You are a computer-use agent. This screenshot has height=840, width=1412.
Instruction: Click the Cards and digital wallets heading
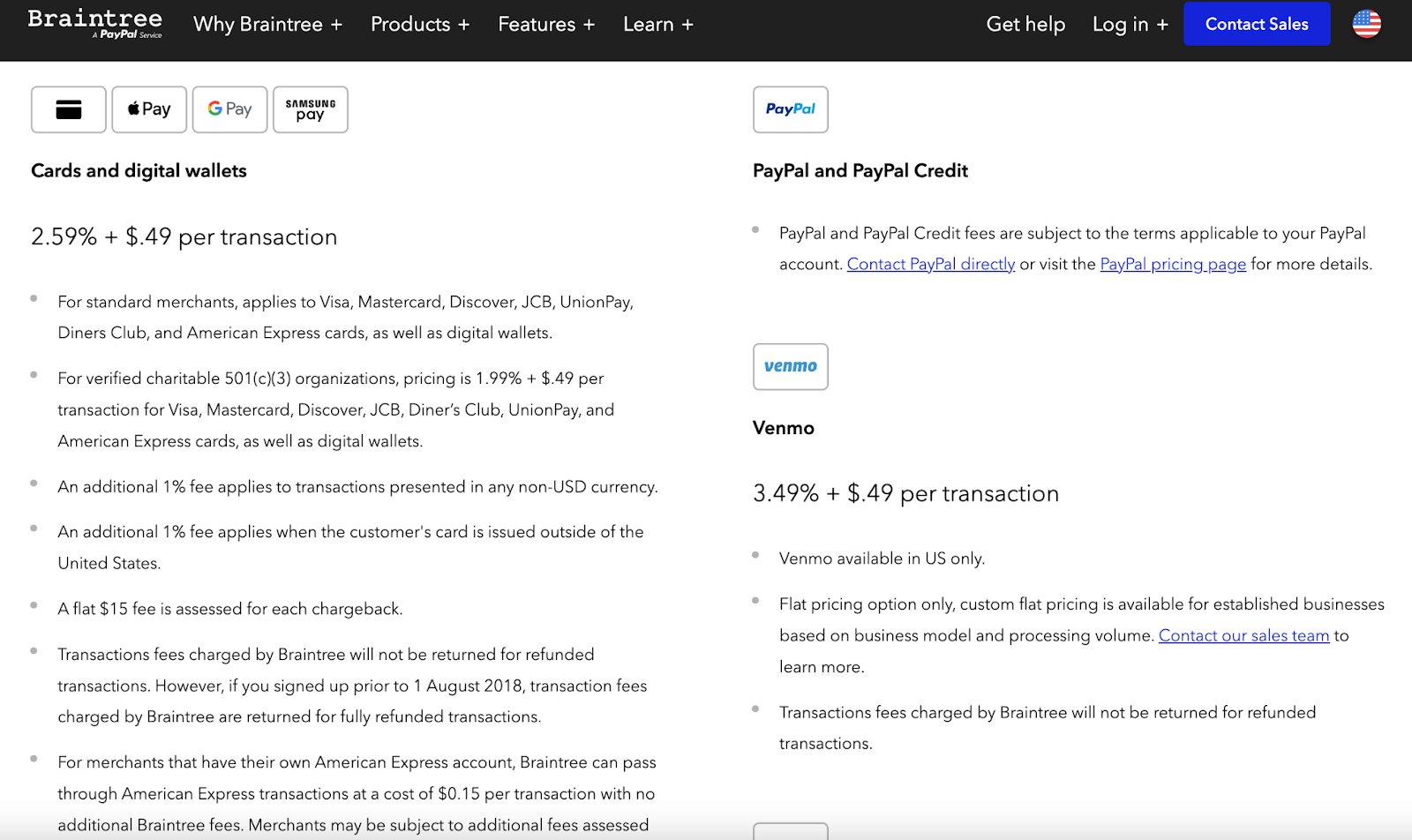tap(139, 170)
